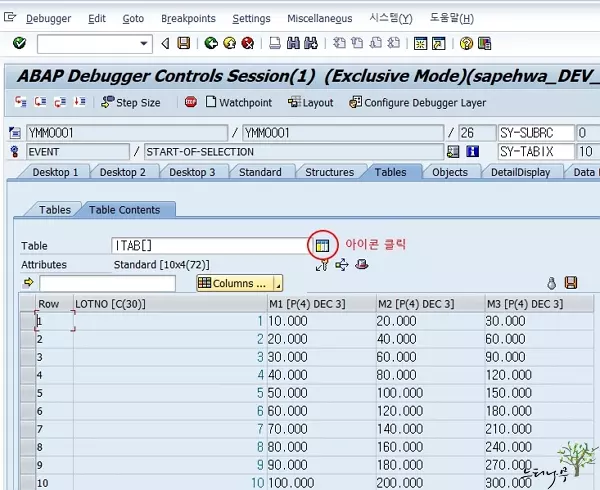Click the Previous Page icon
The image size is (600, 490).
pyautogui.click(x=357, y=43)
